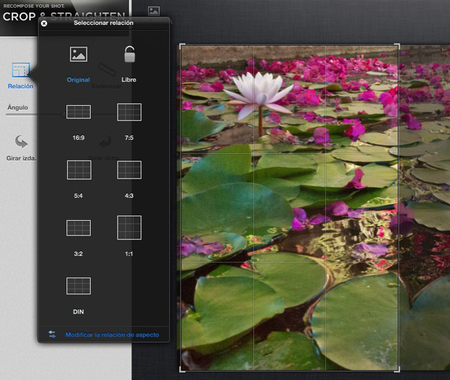Viewport: 450px width, 380px height.
Task: Open Modificar la relación de aspecto
Action: point(112,335)
